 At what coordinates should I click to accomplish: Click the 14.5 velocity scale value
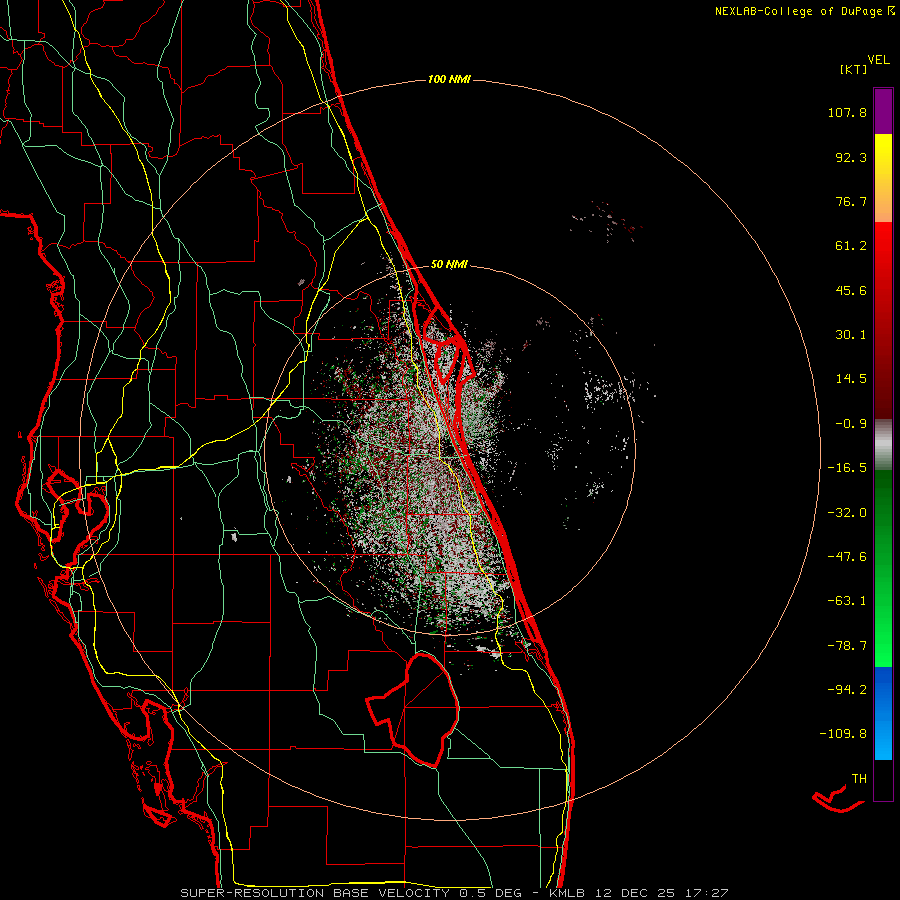pos(851,379)
